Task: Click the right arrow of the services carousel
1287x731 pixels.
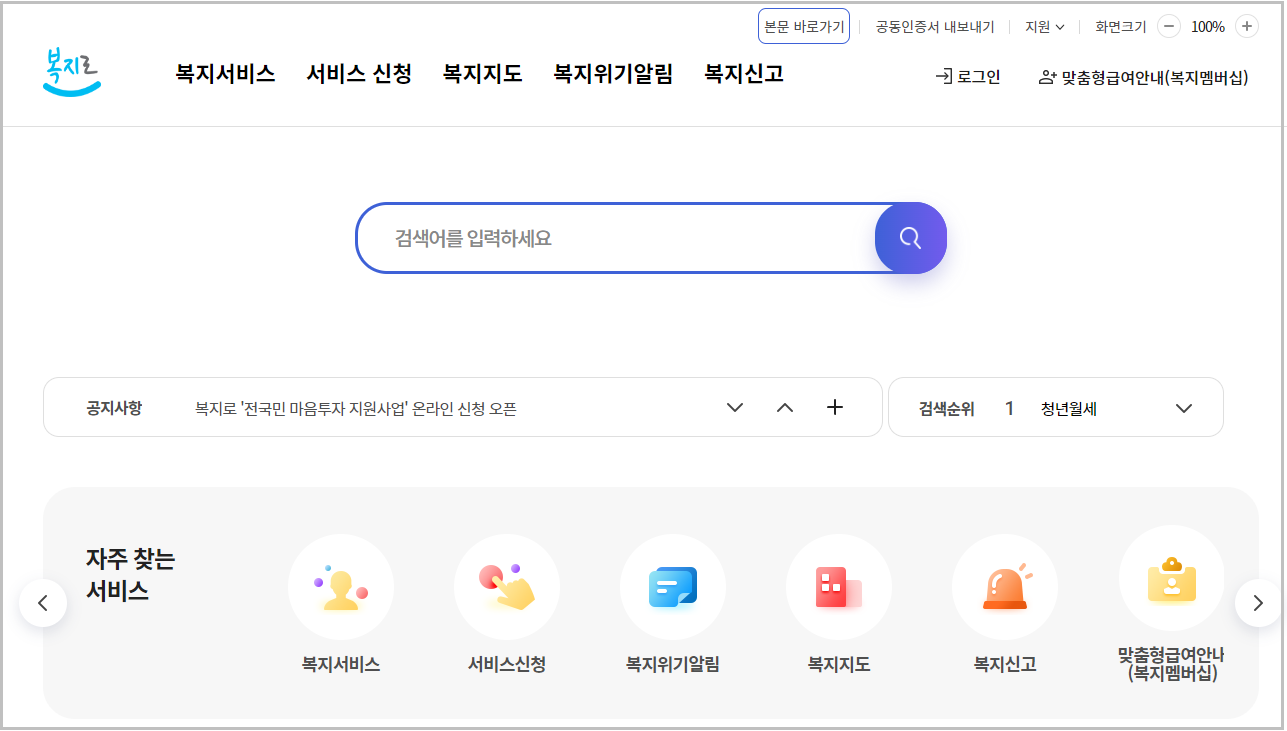Action: click(x=1257, y=603)
